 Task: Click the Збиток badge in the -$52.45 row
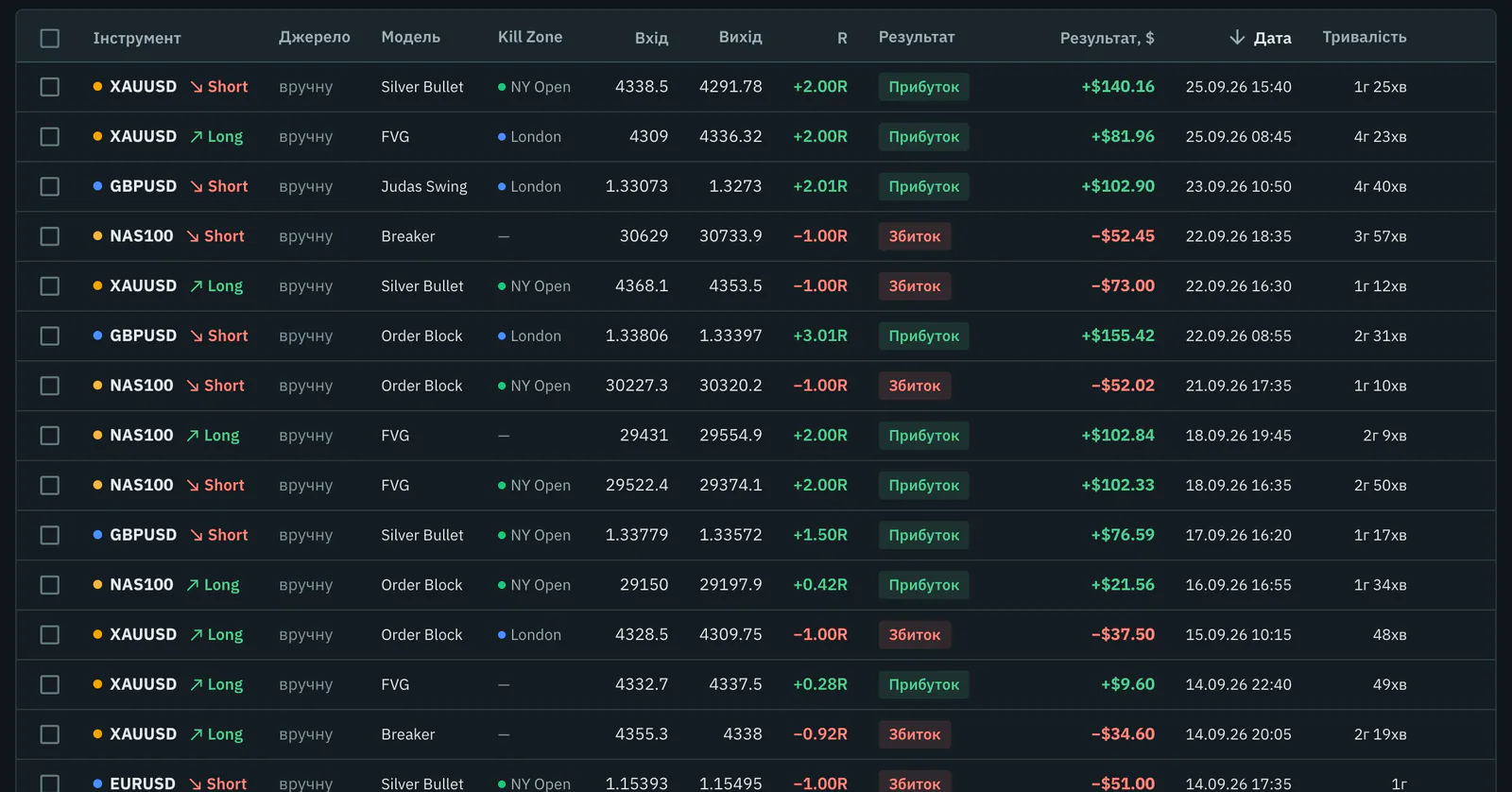915,236
